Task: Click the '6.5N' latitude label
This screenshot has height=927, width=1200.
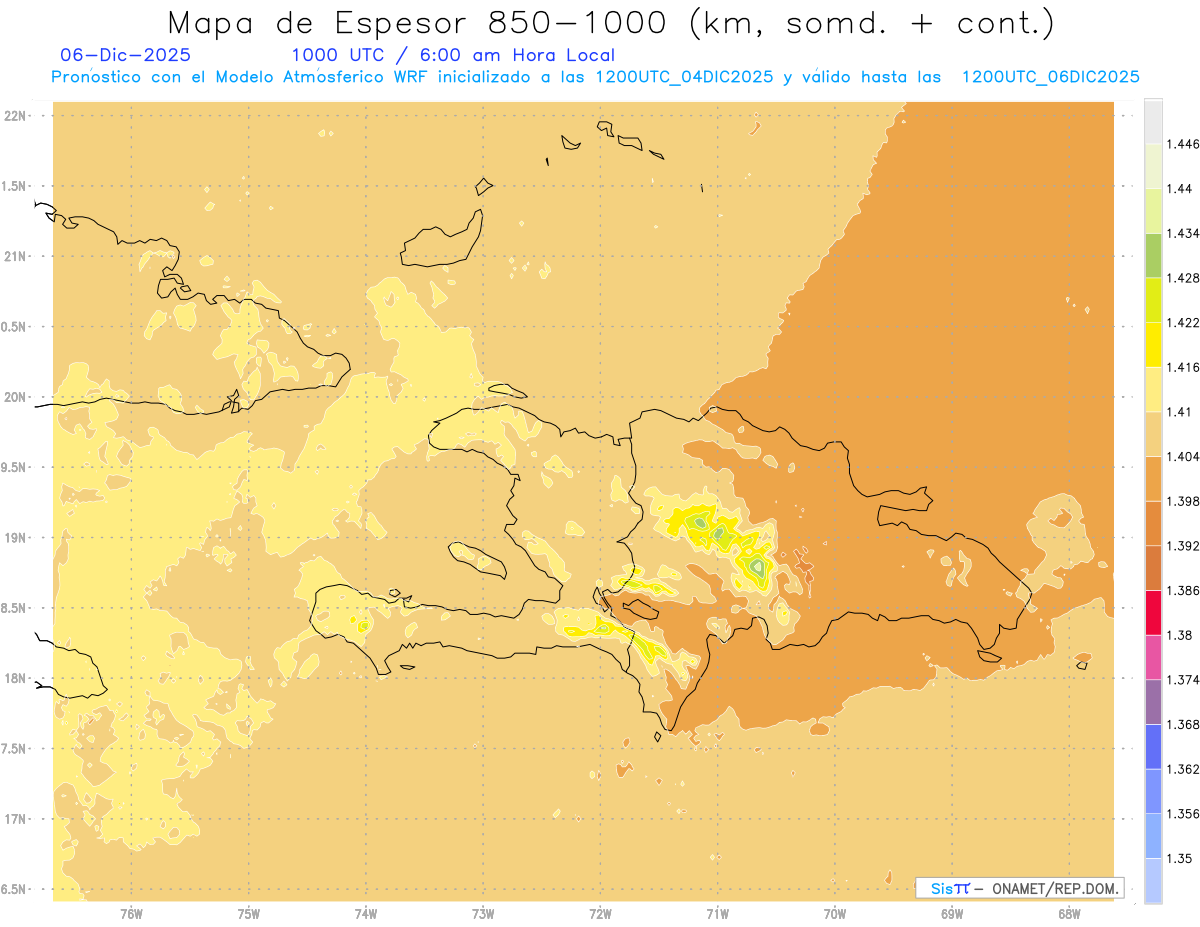Action: point(15,889)
